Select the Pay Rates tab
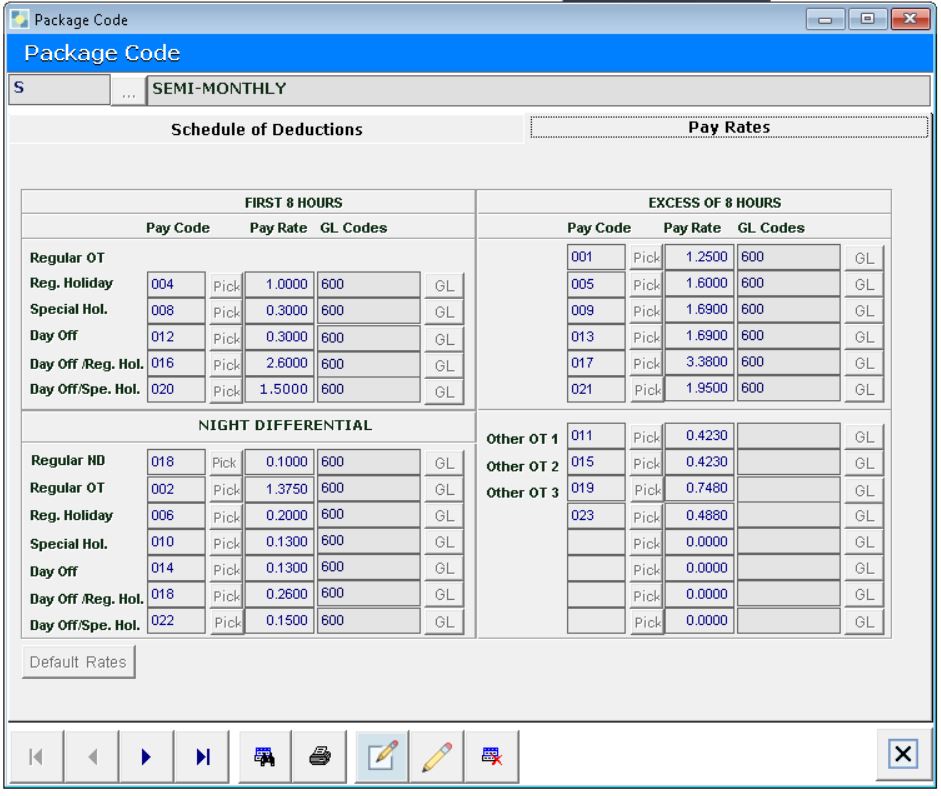 tap(729, 129)
